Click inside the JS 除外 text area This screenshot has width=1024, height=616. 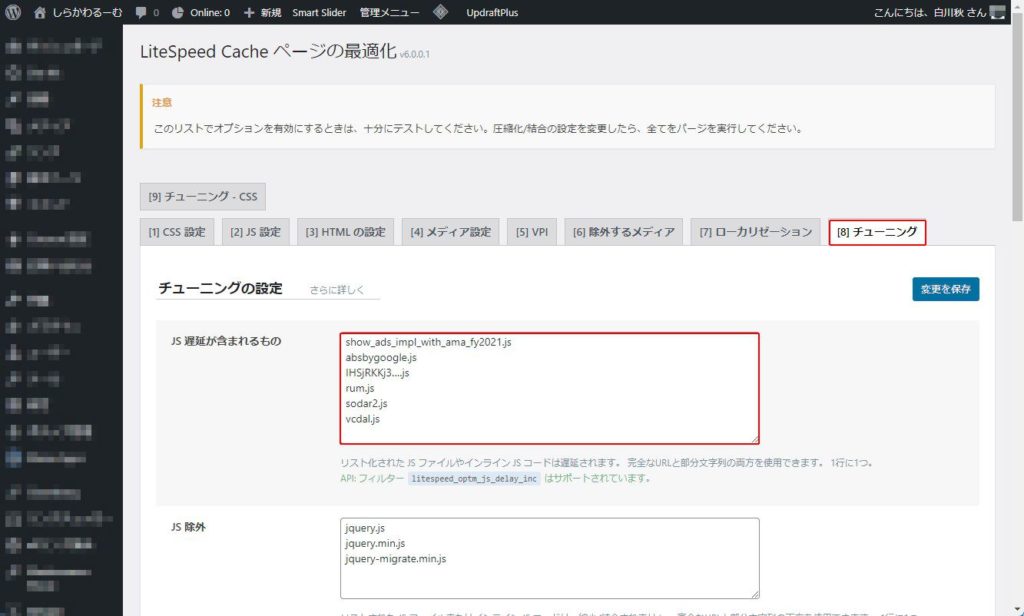coord(549,557)
